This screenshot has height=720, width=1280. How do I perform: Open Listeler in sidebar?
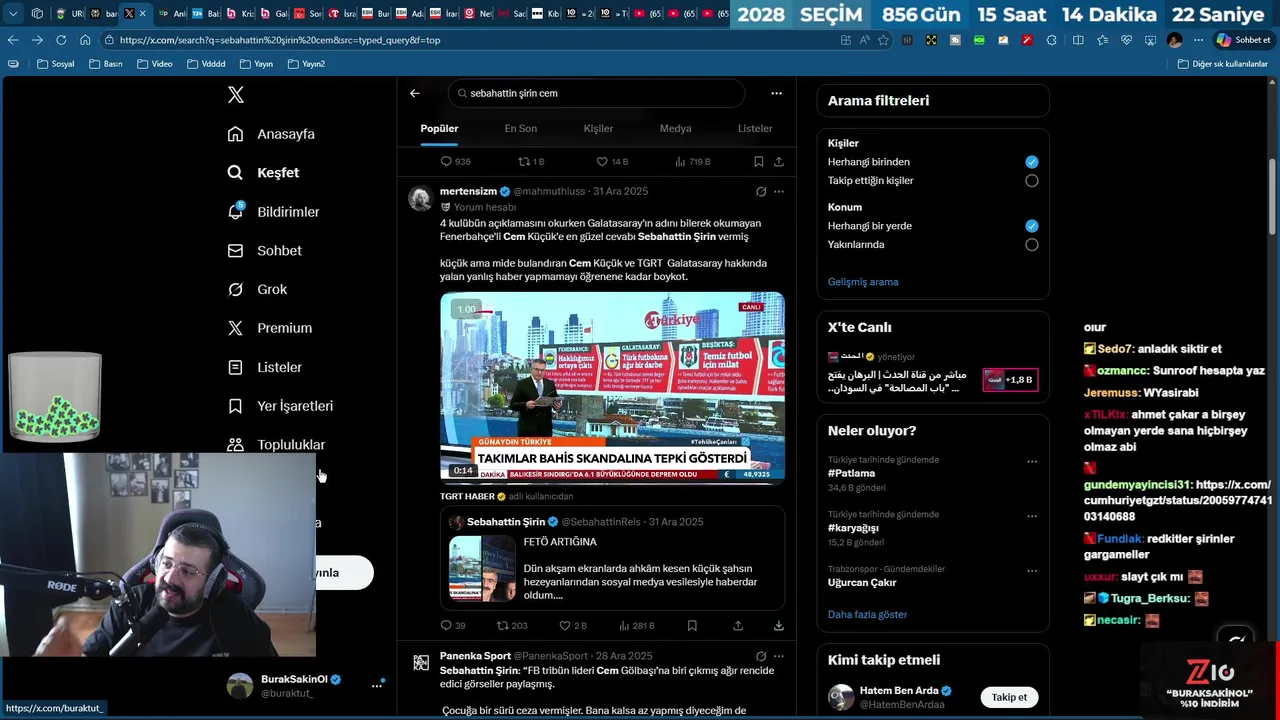coord(264,367)
